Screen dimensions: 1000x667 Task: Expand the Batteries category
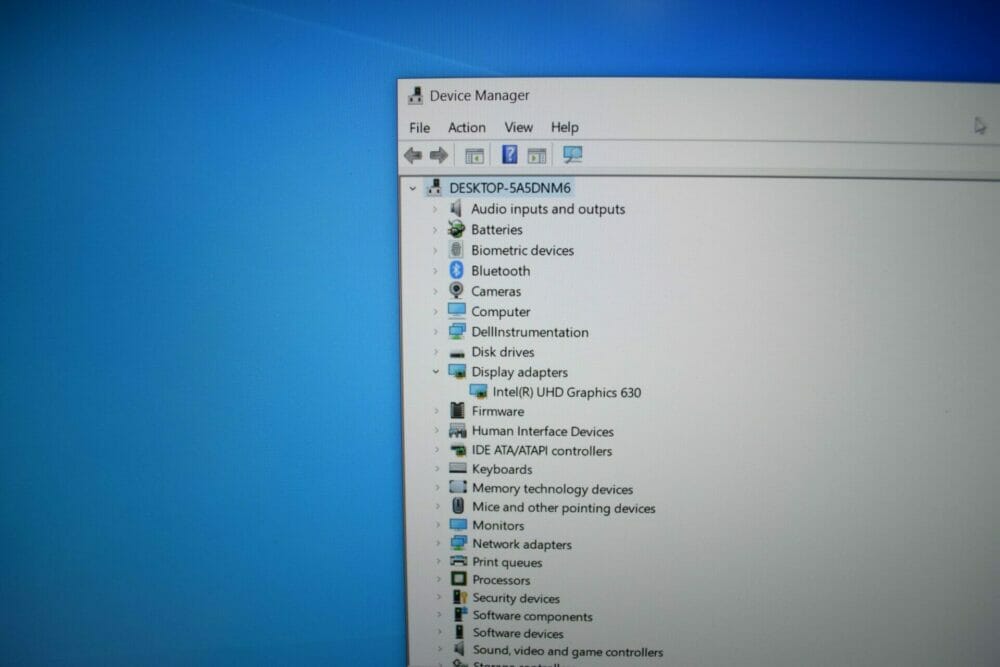tap(435, 230)
